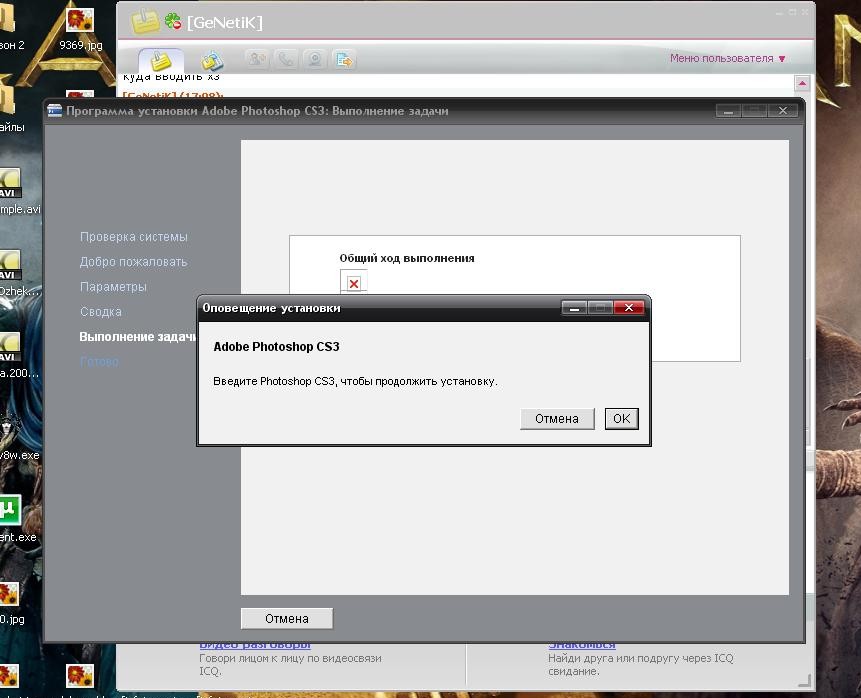Click the Выполнение задачи step in the installer sidebar
This screenshot has height=698, width=861.
[x=138, y=336]
